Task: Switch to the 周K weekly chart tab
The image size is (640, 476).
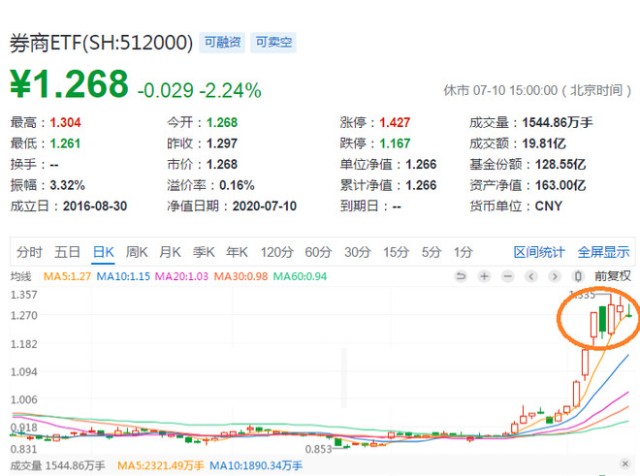Action: [136, 252]
